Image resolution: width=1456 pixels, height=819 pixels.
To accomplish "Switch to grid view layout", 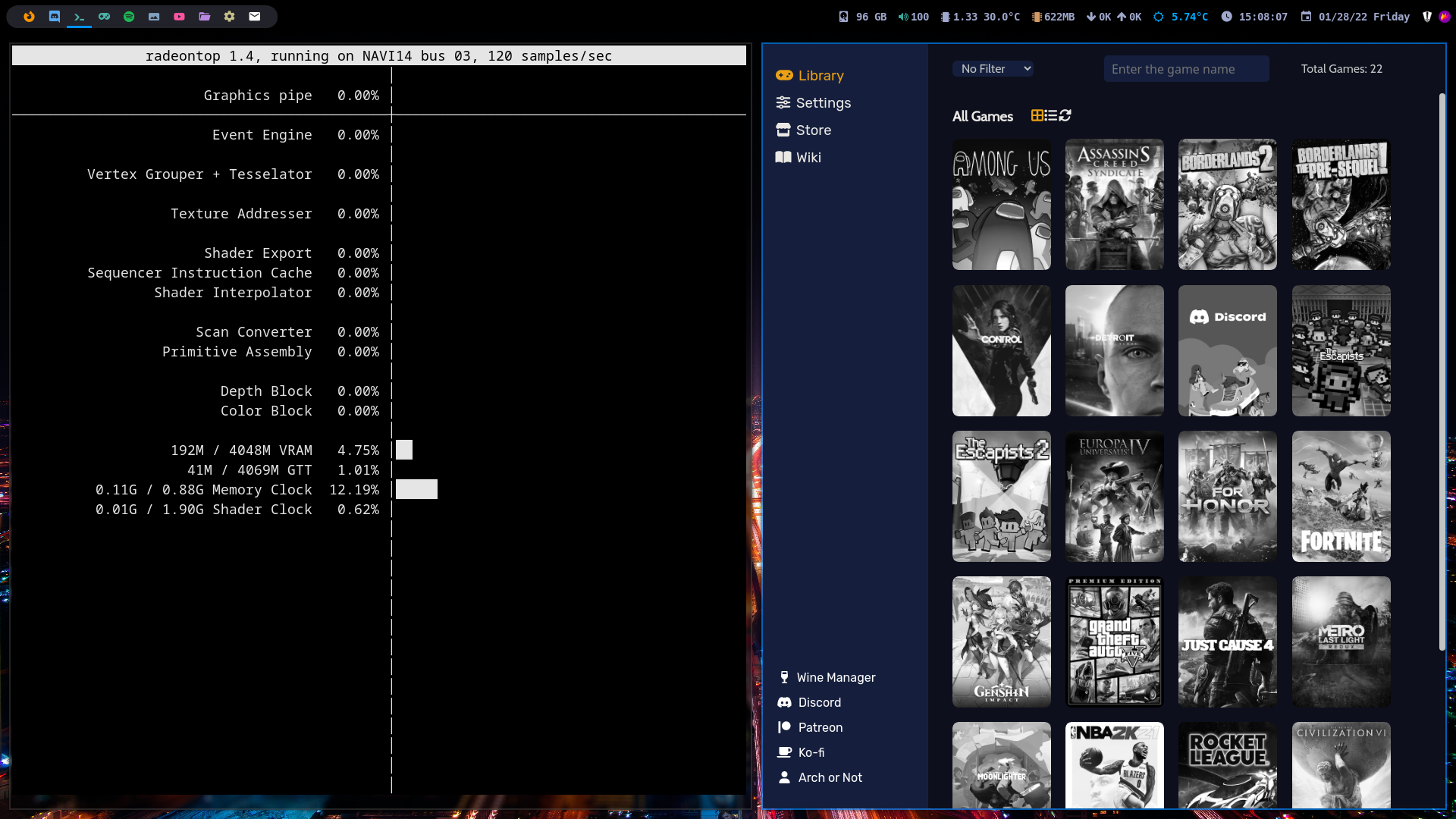I will [1037, 115].
